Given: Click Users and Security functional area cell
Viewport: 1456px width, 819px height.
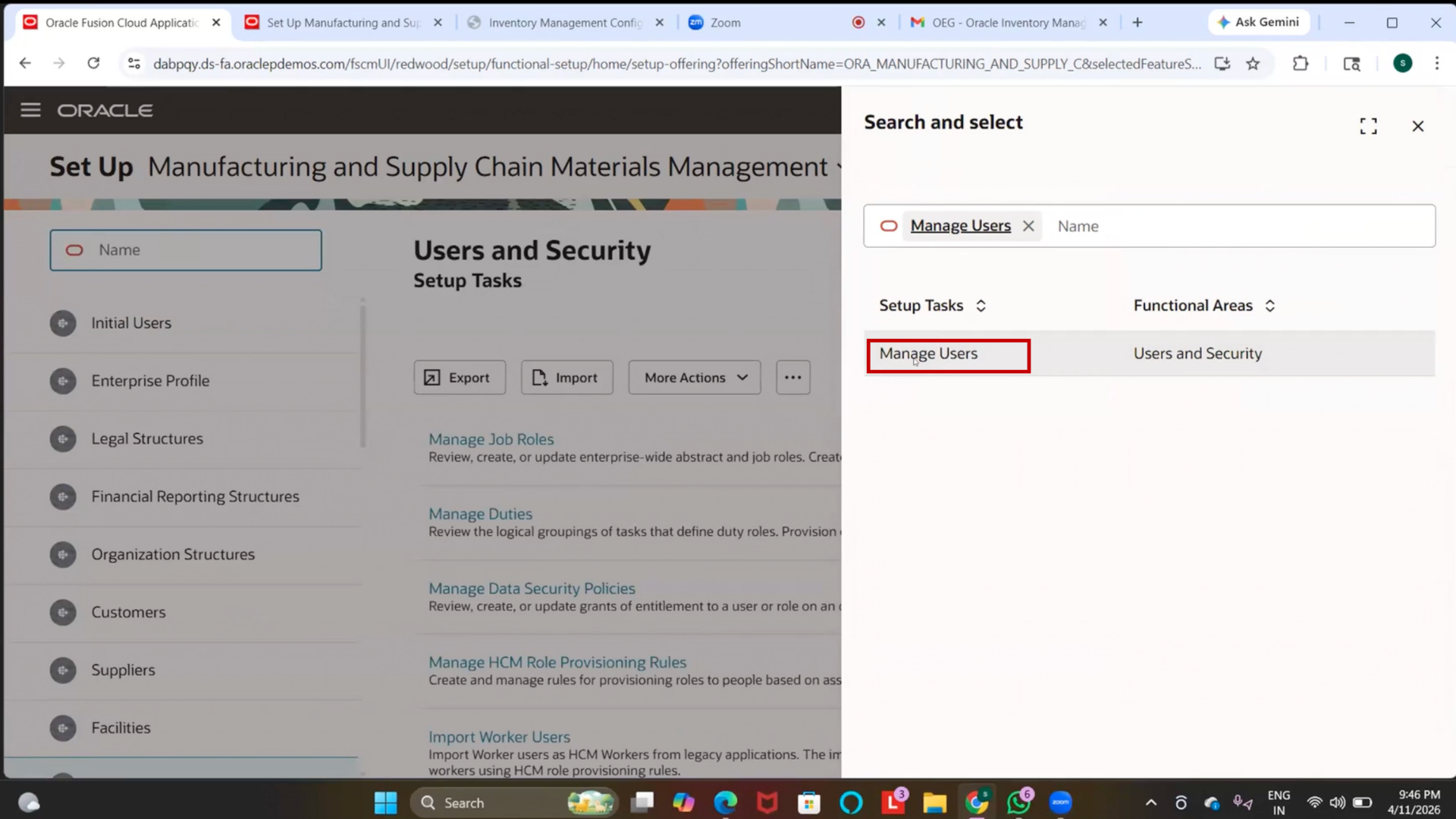Looking at the screenshot, I should [x=1197, y=353].
